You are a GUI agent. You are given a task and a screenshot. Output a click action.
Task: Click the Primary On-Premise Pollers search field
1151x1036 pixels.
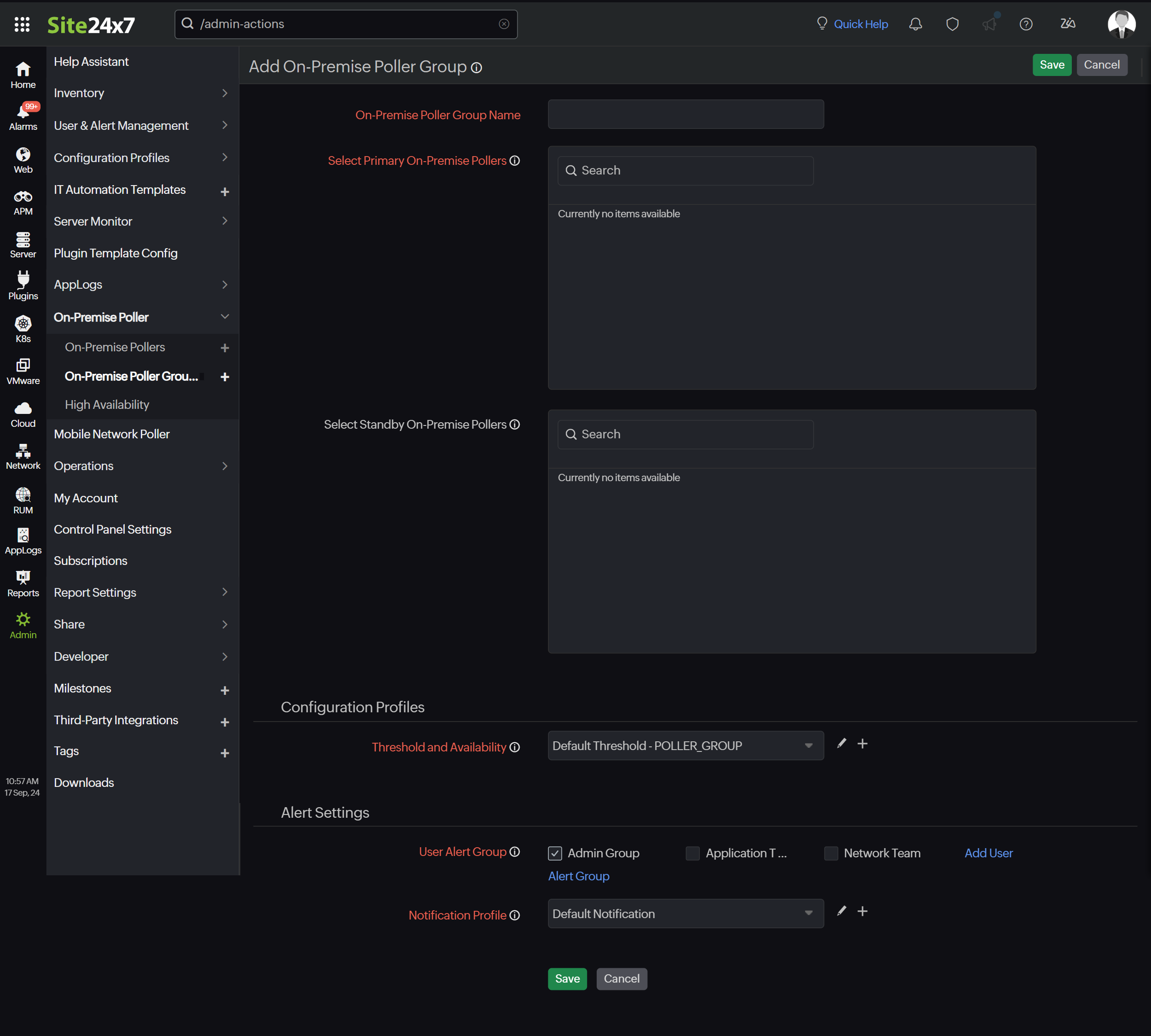[x=685, y=170]
